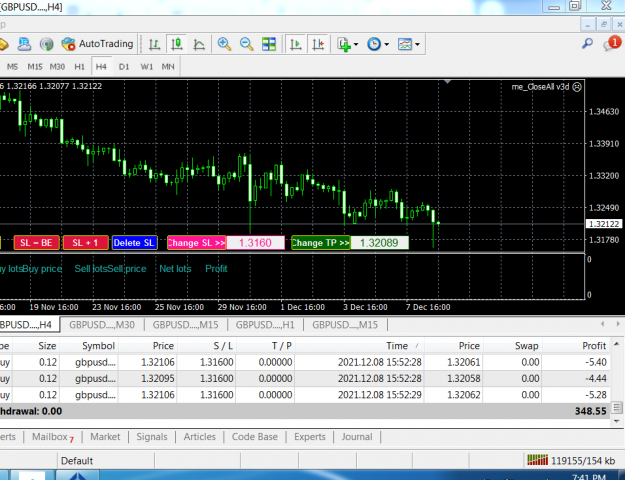Viewport: 625px width, 480px height.
Task: Sort trades by Profit column
Action: [576, 346]
